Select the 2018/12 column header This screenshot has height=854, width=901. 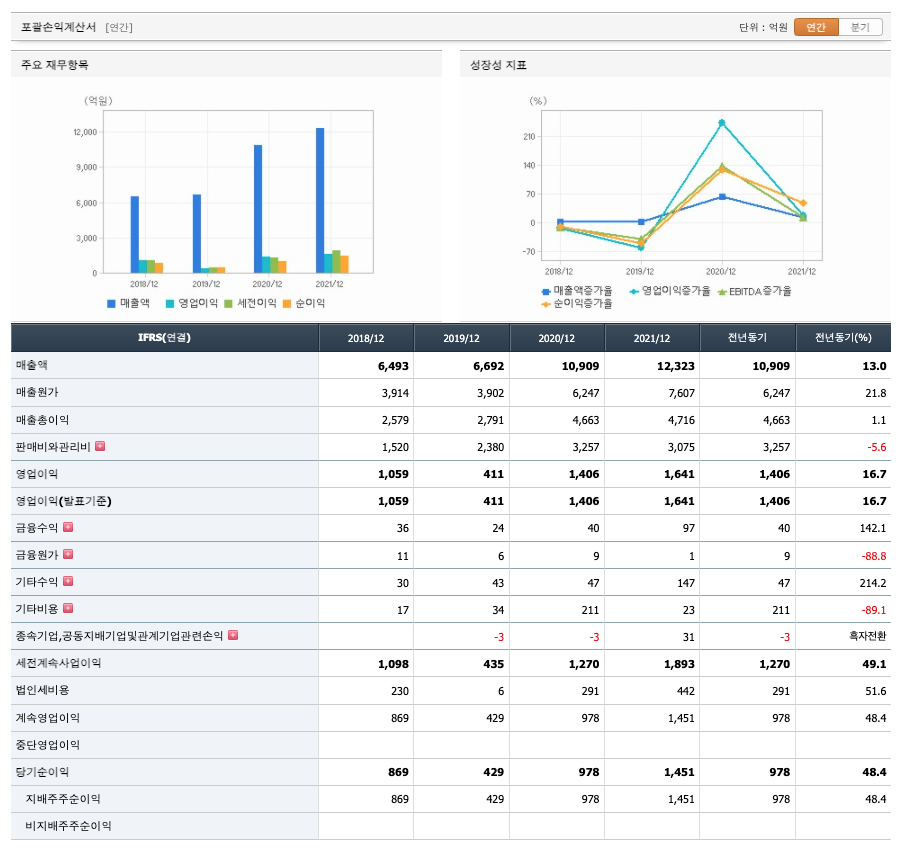point(366,338)
